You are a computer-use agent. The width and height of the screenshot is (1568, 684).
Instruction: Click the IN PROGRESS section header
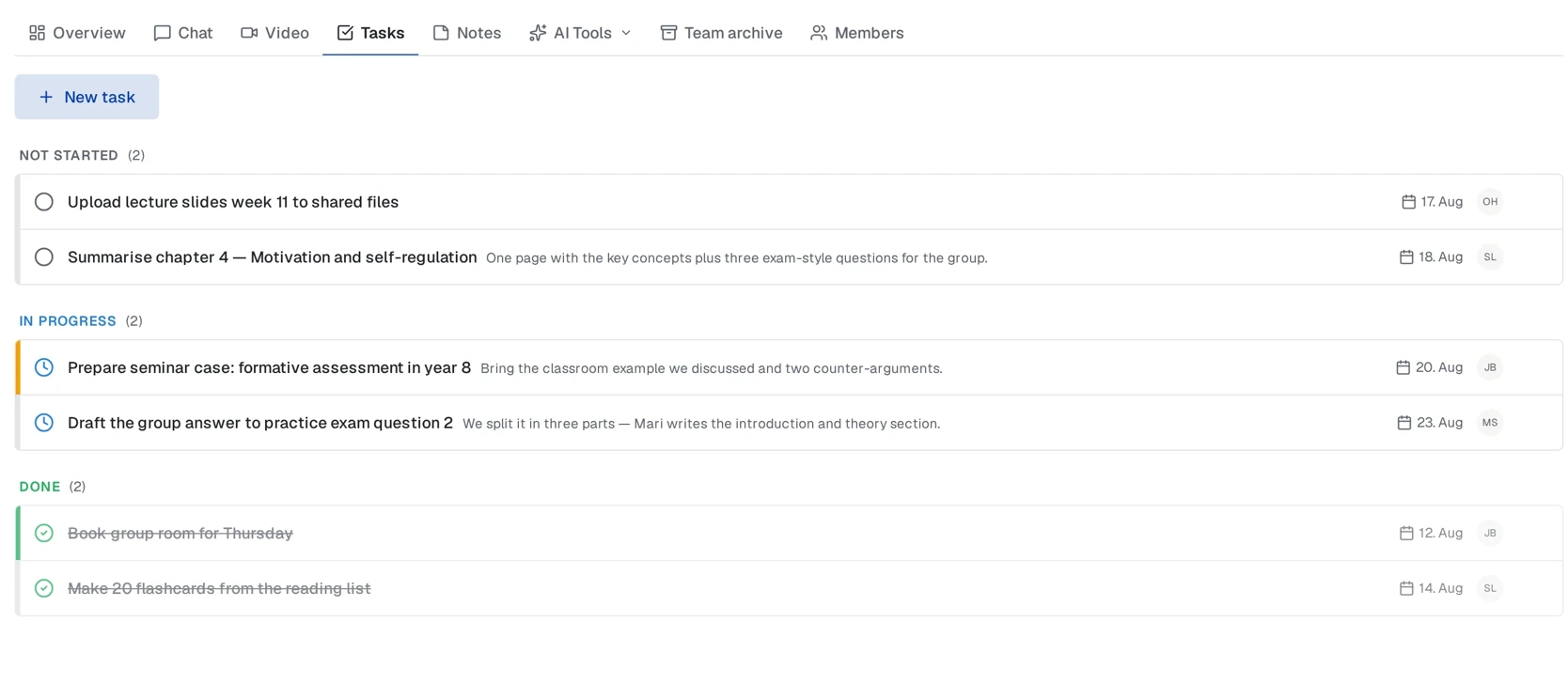pos(68,321)
